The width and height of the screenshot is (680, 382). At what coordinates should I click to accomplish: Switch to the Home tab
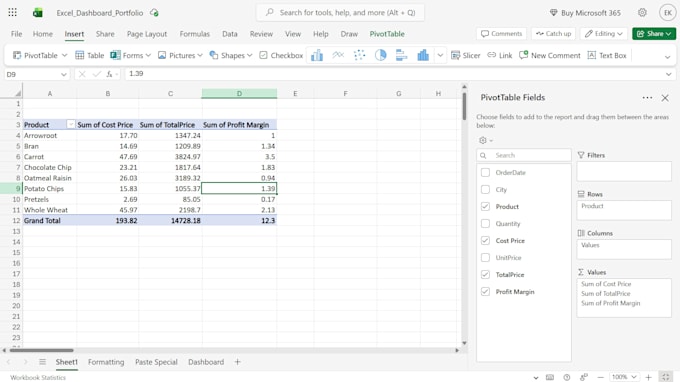point(42,34)
